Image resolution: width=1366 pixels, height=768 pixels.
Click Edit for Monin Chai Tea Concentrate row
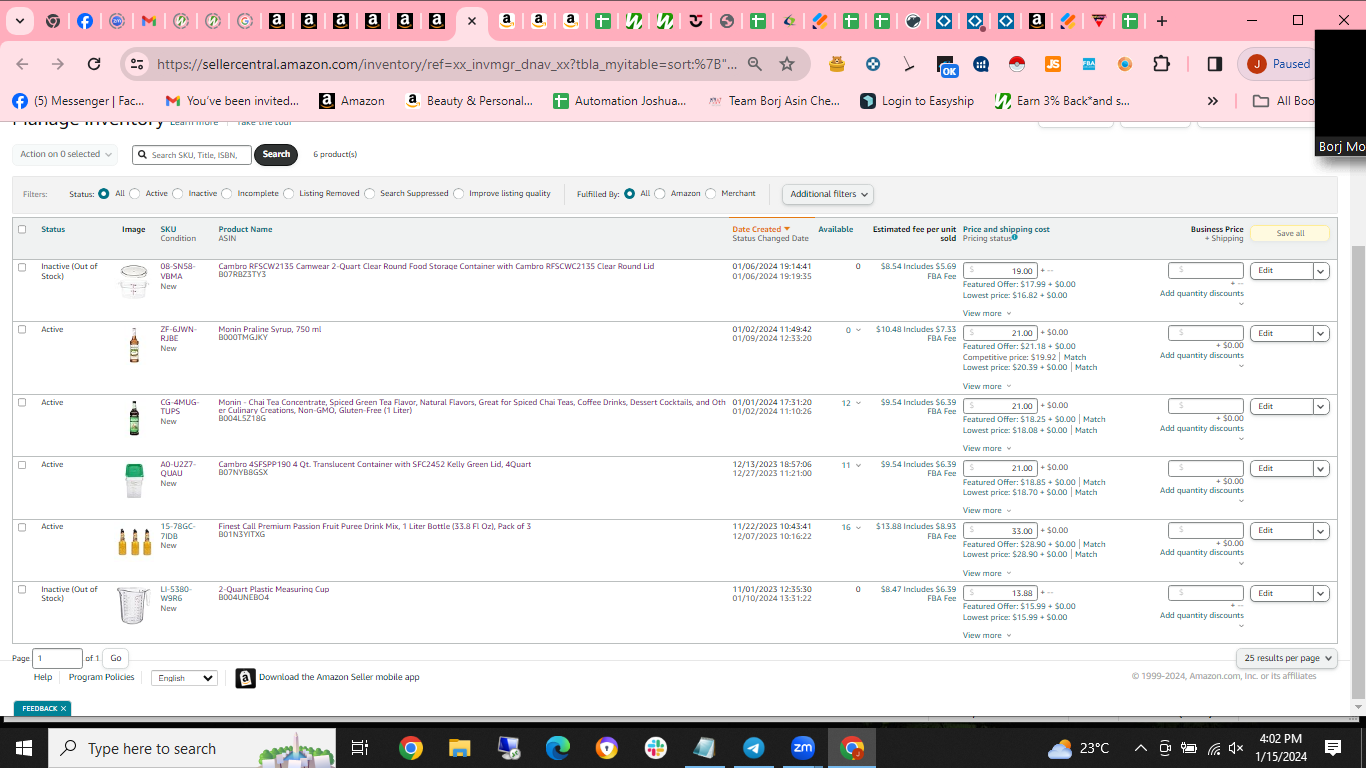[1281, 406]
